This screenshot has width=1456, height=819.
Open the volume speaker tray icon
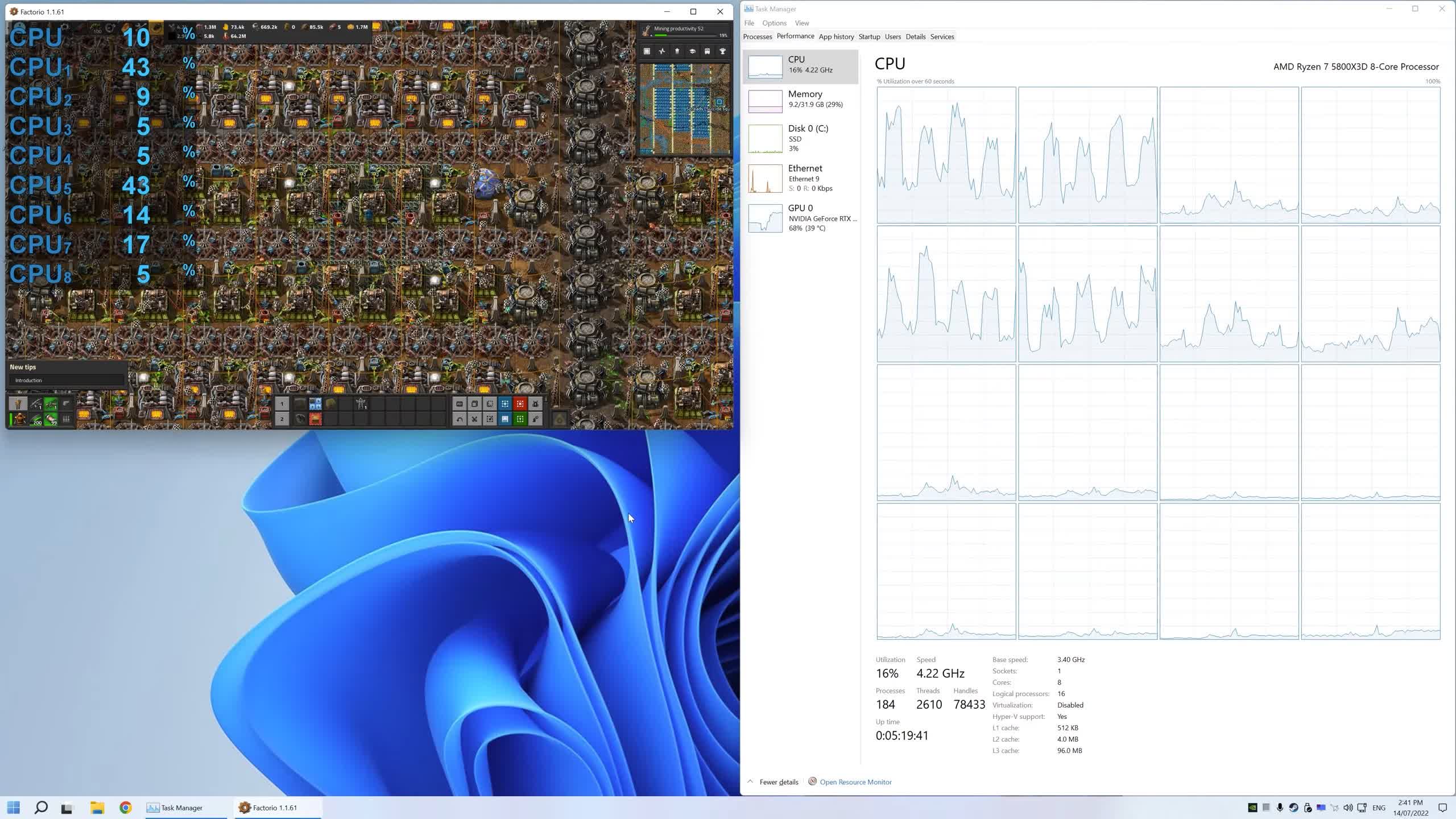point(1348,808)
